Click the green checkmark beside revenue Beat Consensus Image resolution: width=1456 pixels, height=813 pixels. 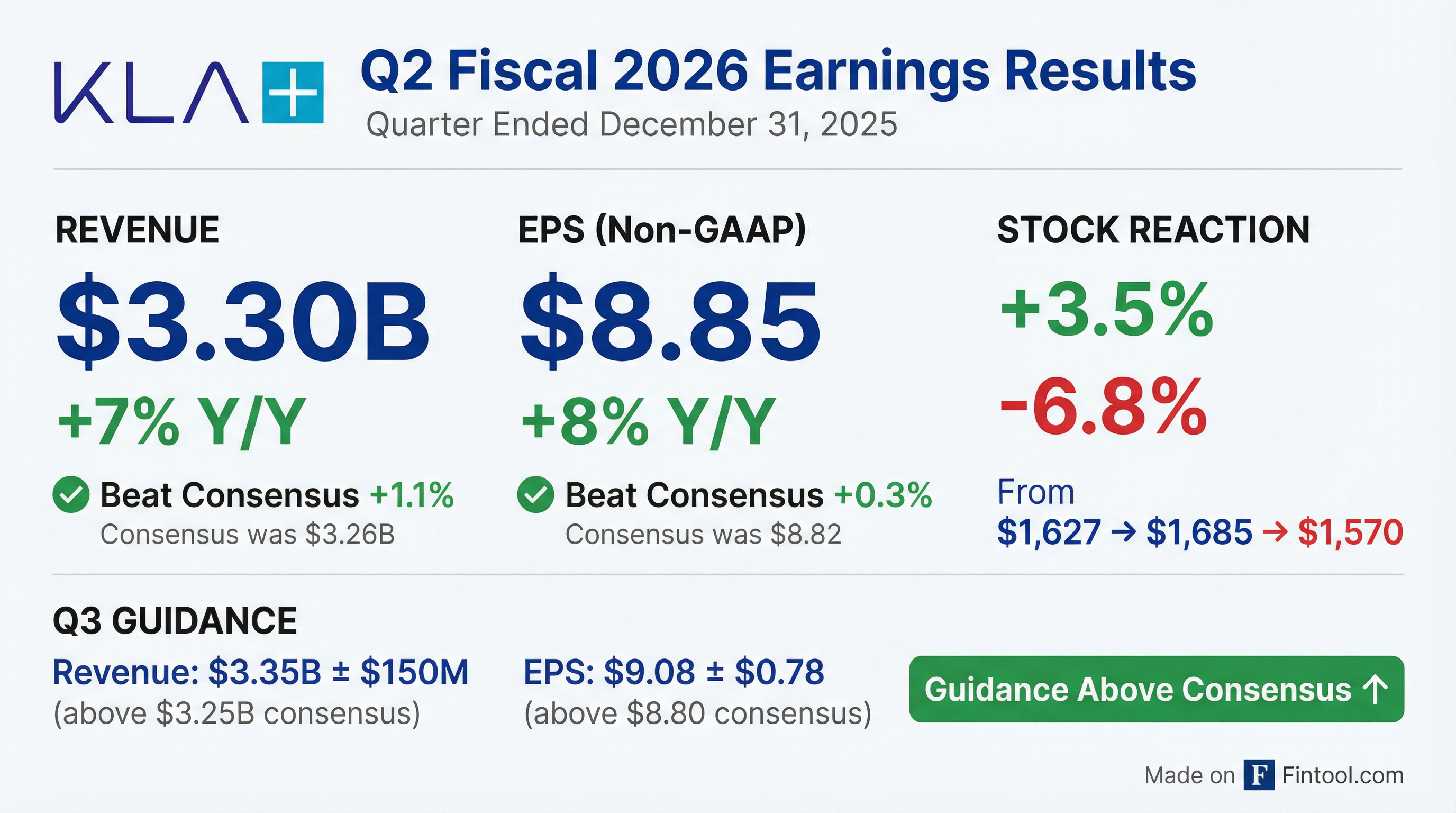[x=71, y=495]
